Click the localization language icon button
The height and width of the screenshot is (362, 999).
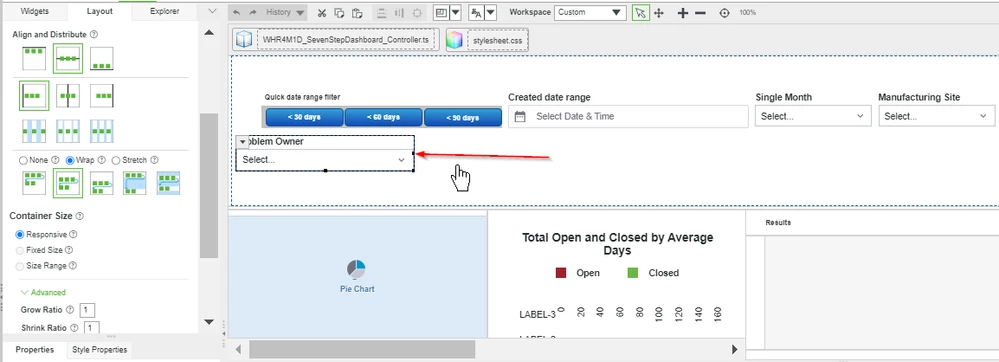pyautogui.click(x=476, y=12)
